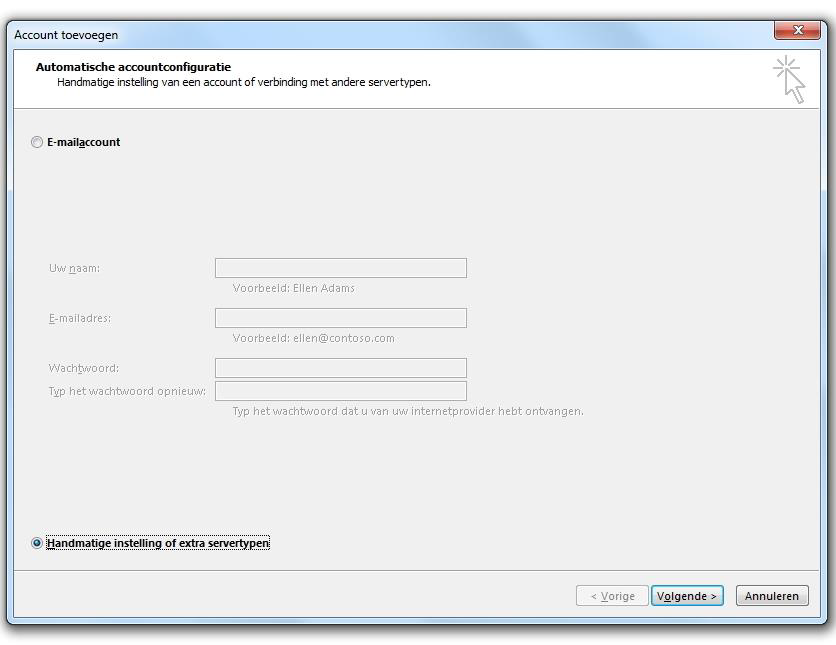The height and width of the screenshot is (645, 836).
Task: Click the 'E-mailadres:' label
Action: point(80,318)
